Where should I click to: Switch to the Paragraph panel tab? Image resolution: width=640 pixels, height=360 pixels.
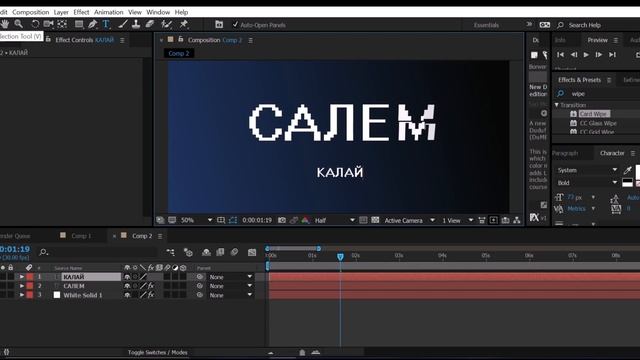pyautogui.click(x=565, y=153)
